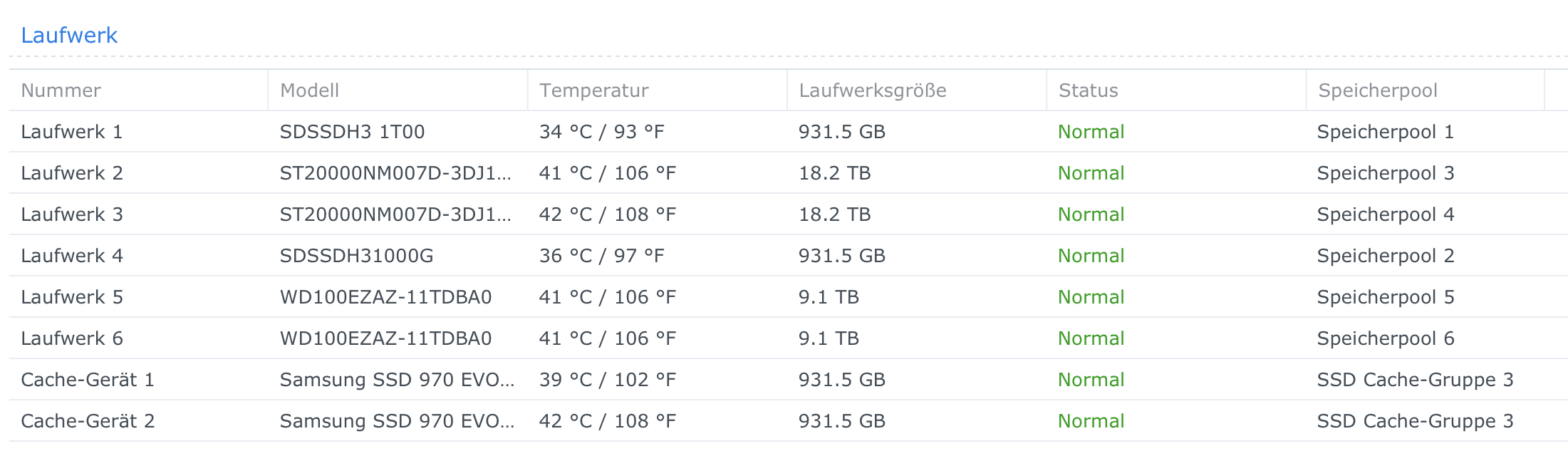Sort by the Status column header

point(1089,90)
